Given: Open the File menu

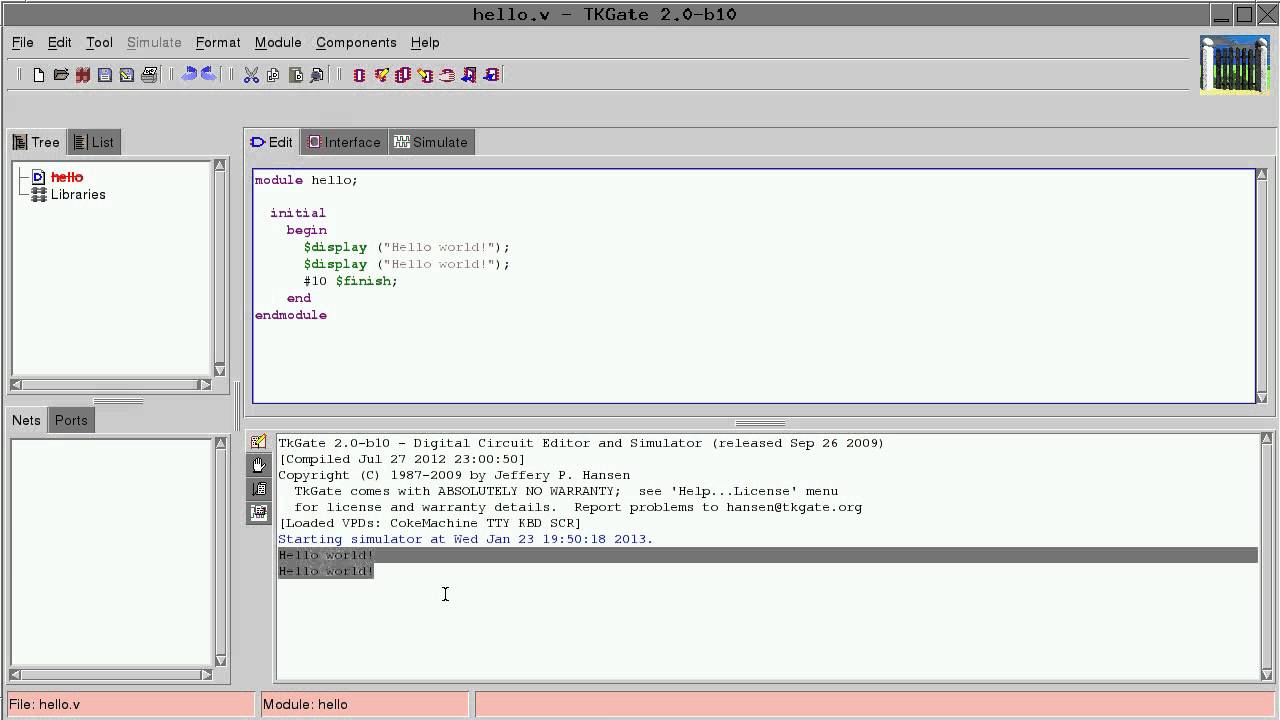Looking at the screenshot, I should click(22, 42).
